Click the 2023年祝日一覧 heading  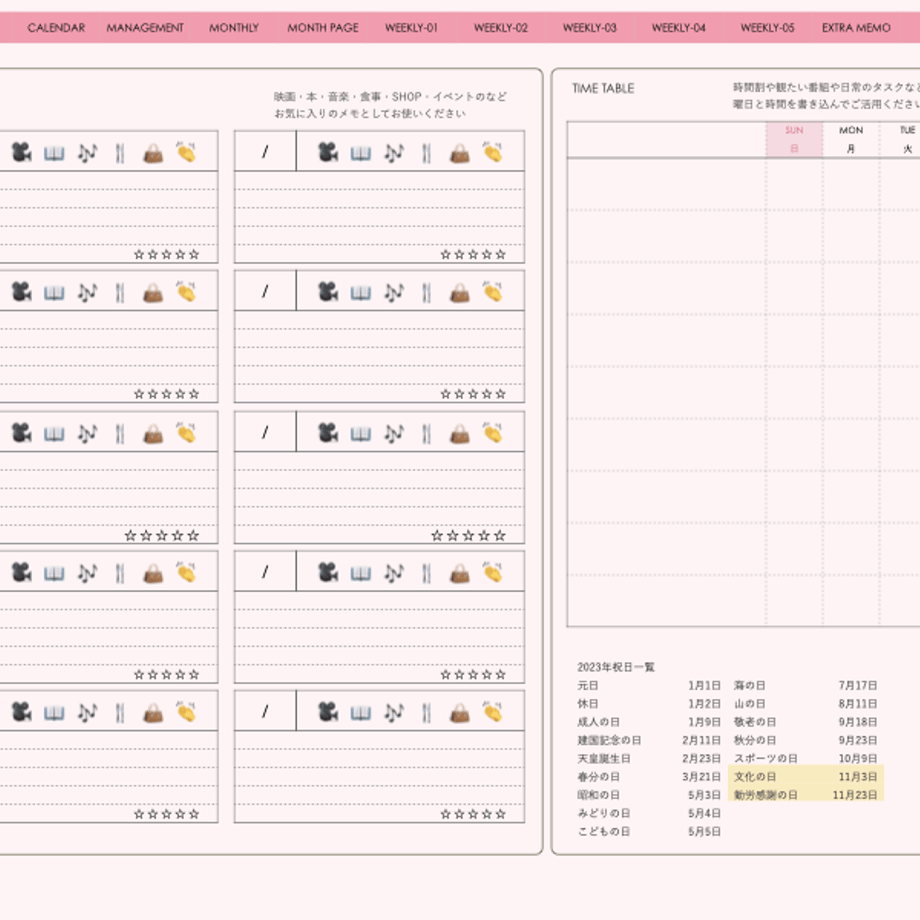click(x=616, y=667)
